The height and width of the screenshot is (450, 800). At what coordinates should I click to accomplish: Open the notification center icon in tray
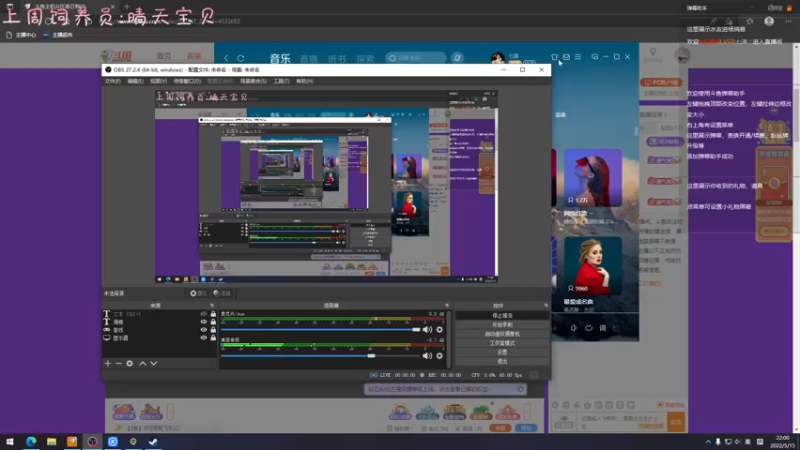click(760, 441)
